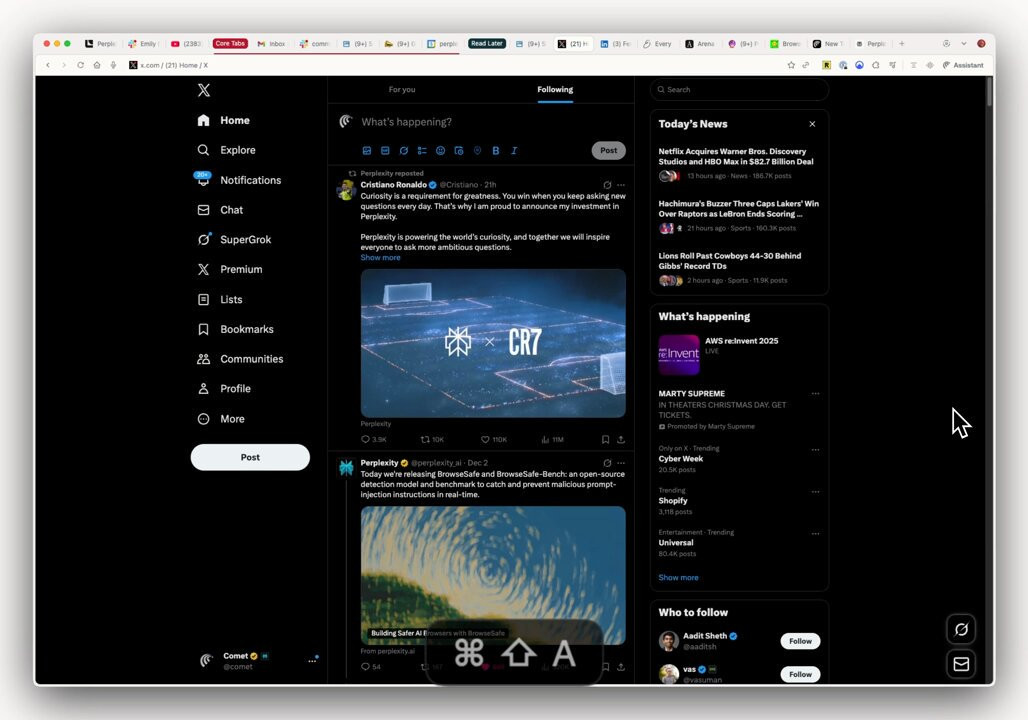Click Show more on Cristiano's post text
Viewport: 1028px width, 720px height.
coord(380,258)
